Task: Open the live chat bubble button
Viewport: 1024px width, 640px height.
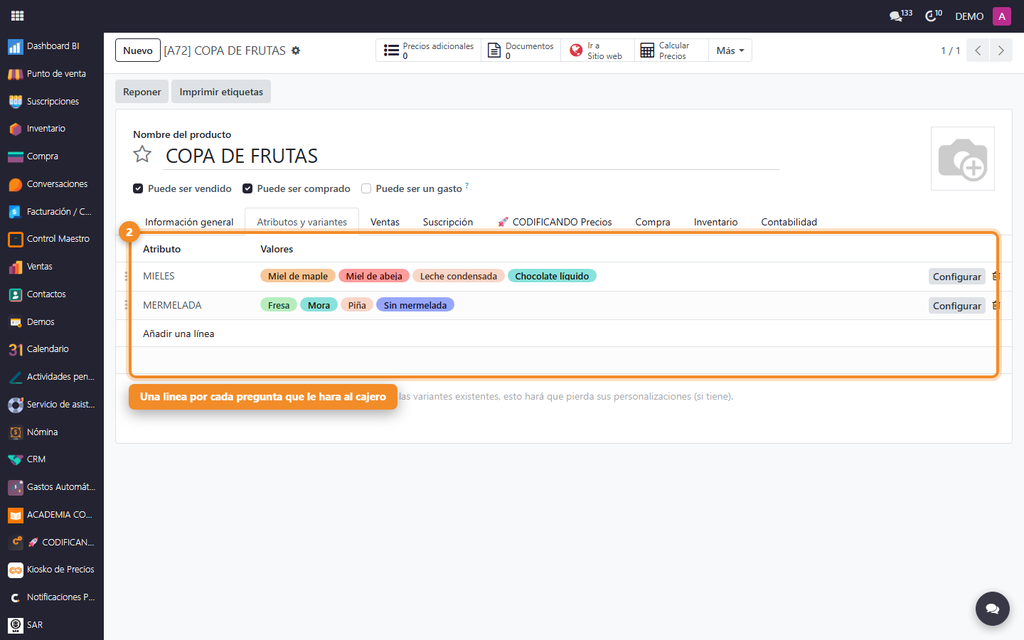Action: [992, 609]
